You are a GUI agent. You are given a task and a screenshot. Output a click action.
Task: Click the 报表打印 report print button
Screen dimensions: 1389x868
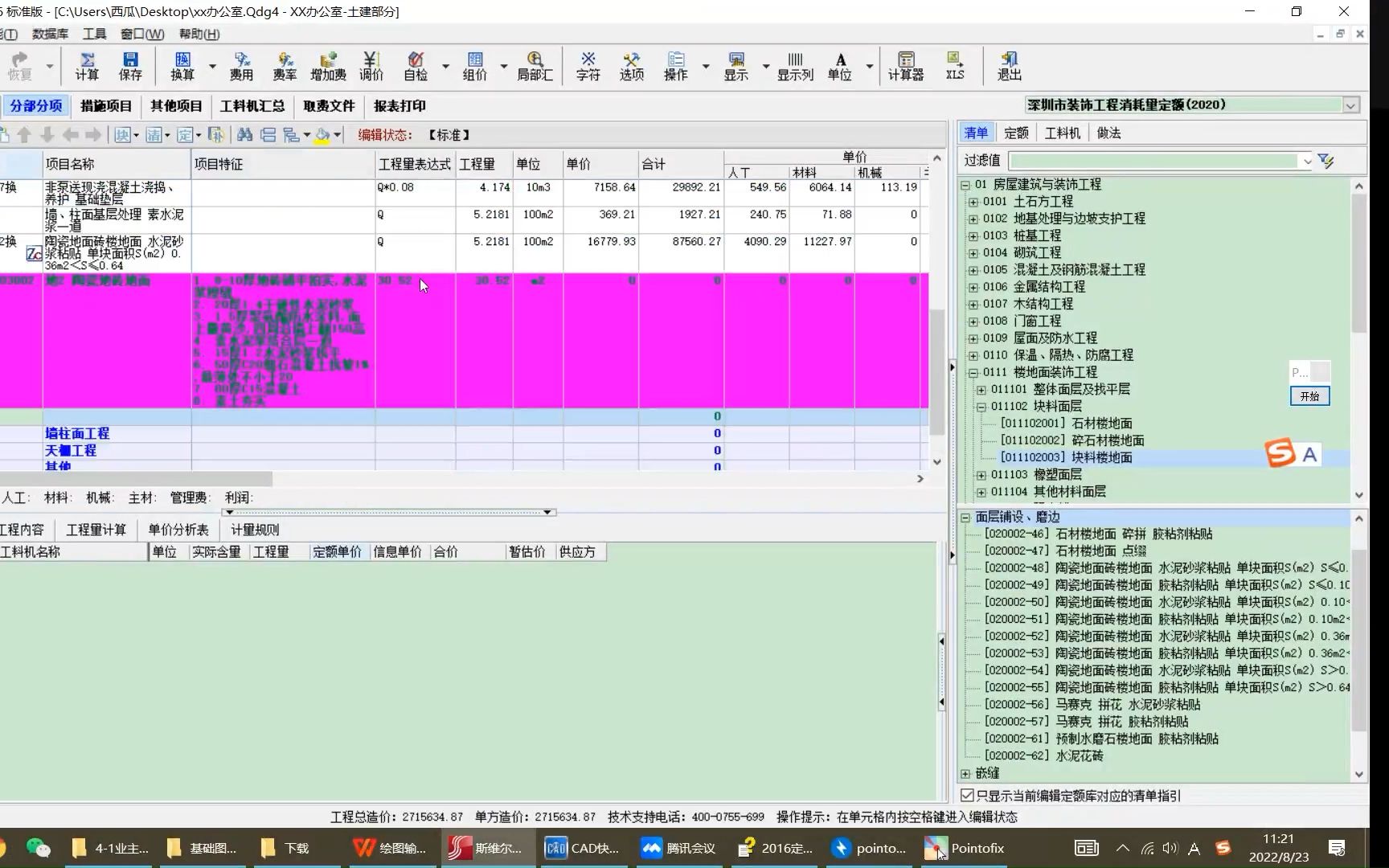[x=399, y=105]
